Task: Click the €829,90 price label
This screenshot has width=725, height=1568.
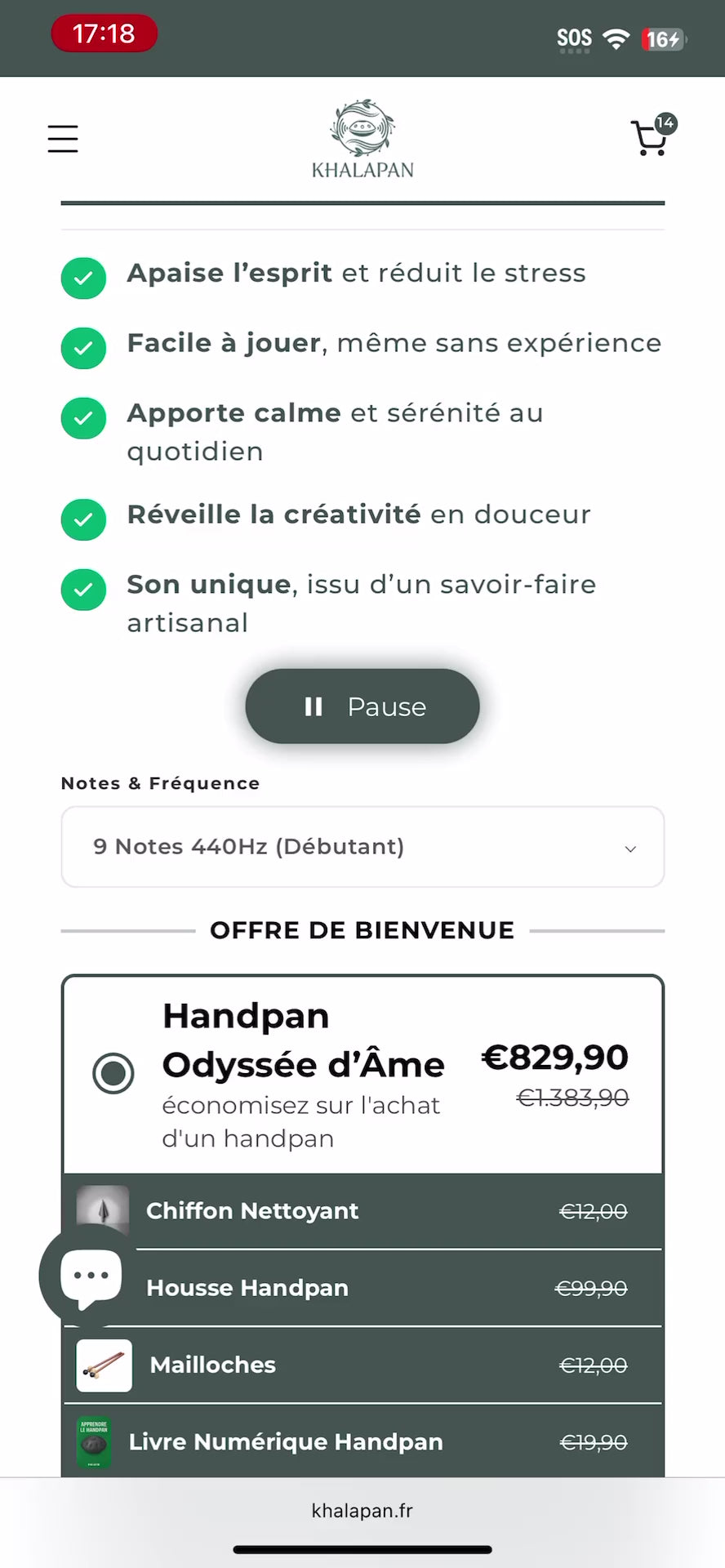Action: (x=555, y=1058)
